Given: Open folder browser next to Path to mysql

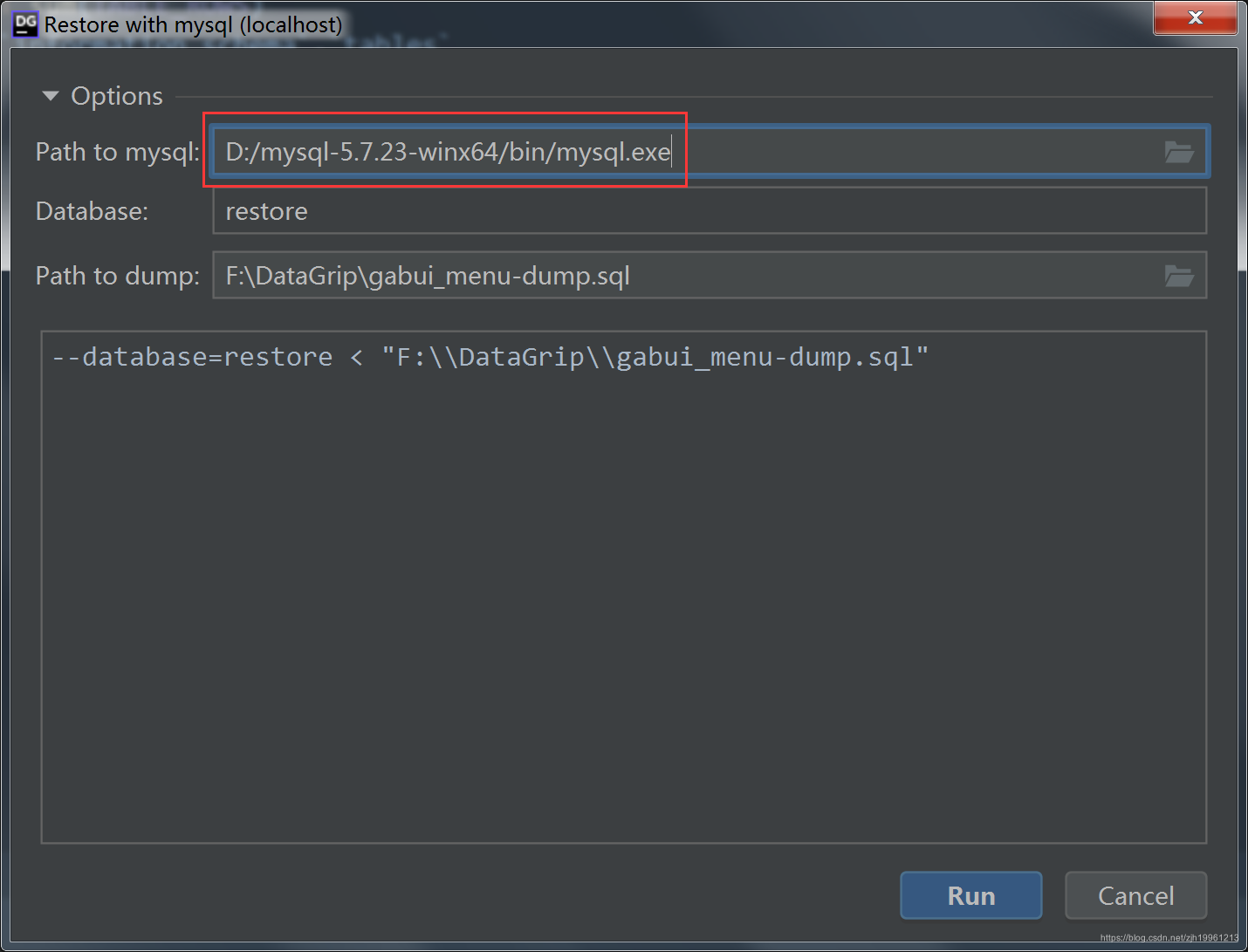Looking at the screenshot, I should tap(1180, 151).
